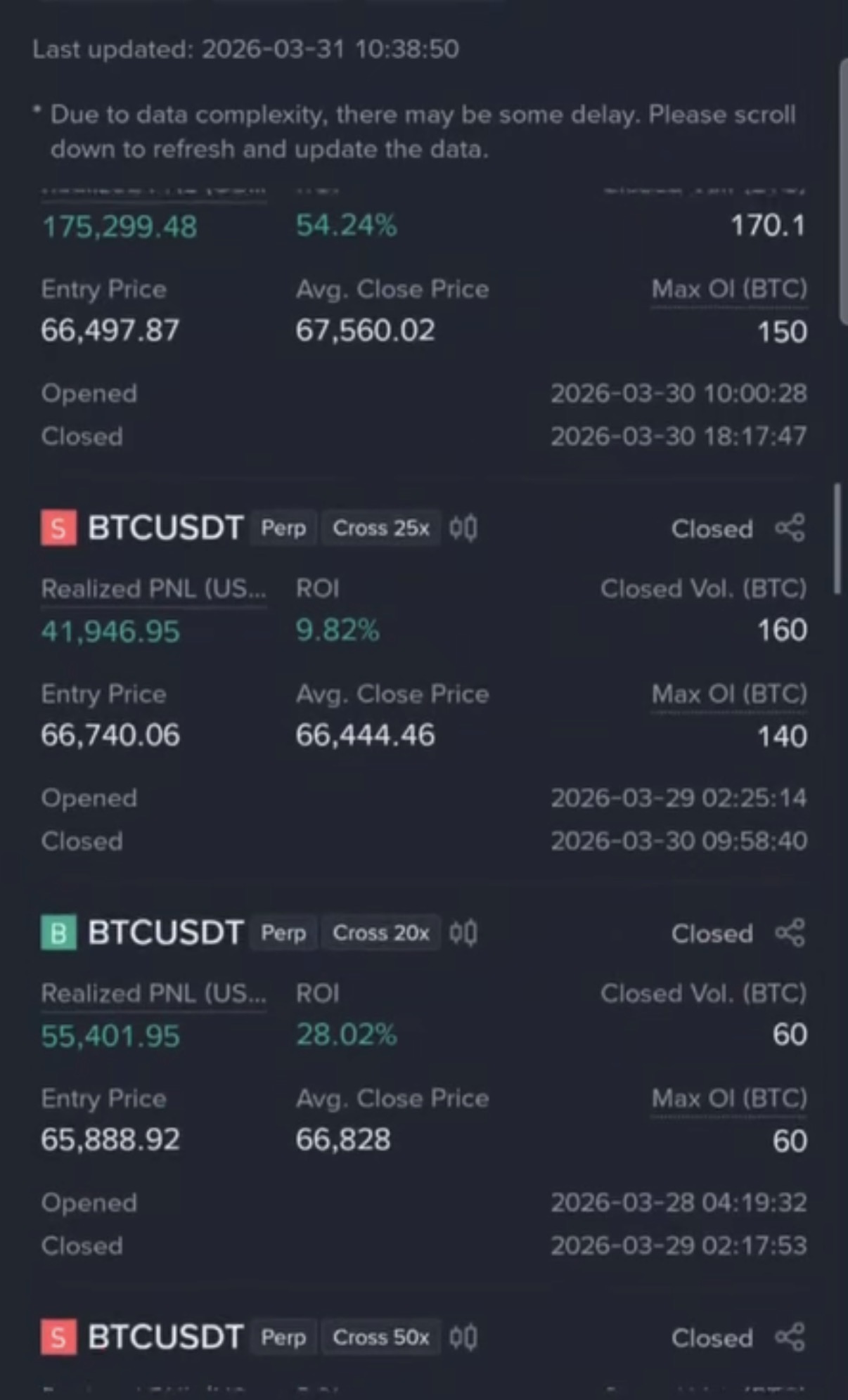
Task: Select the Cross 50x leverage tag
Action: [380, 1337]
